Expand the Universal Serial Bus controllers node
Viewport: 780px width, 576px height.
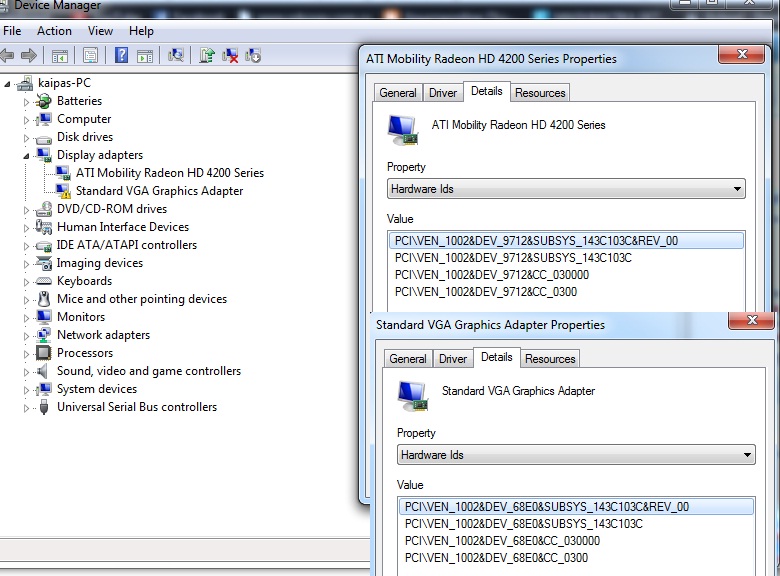(27, 407)
